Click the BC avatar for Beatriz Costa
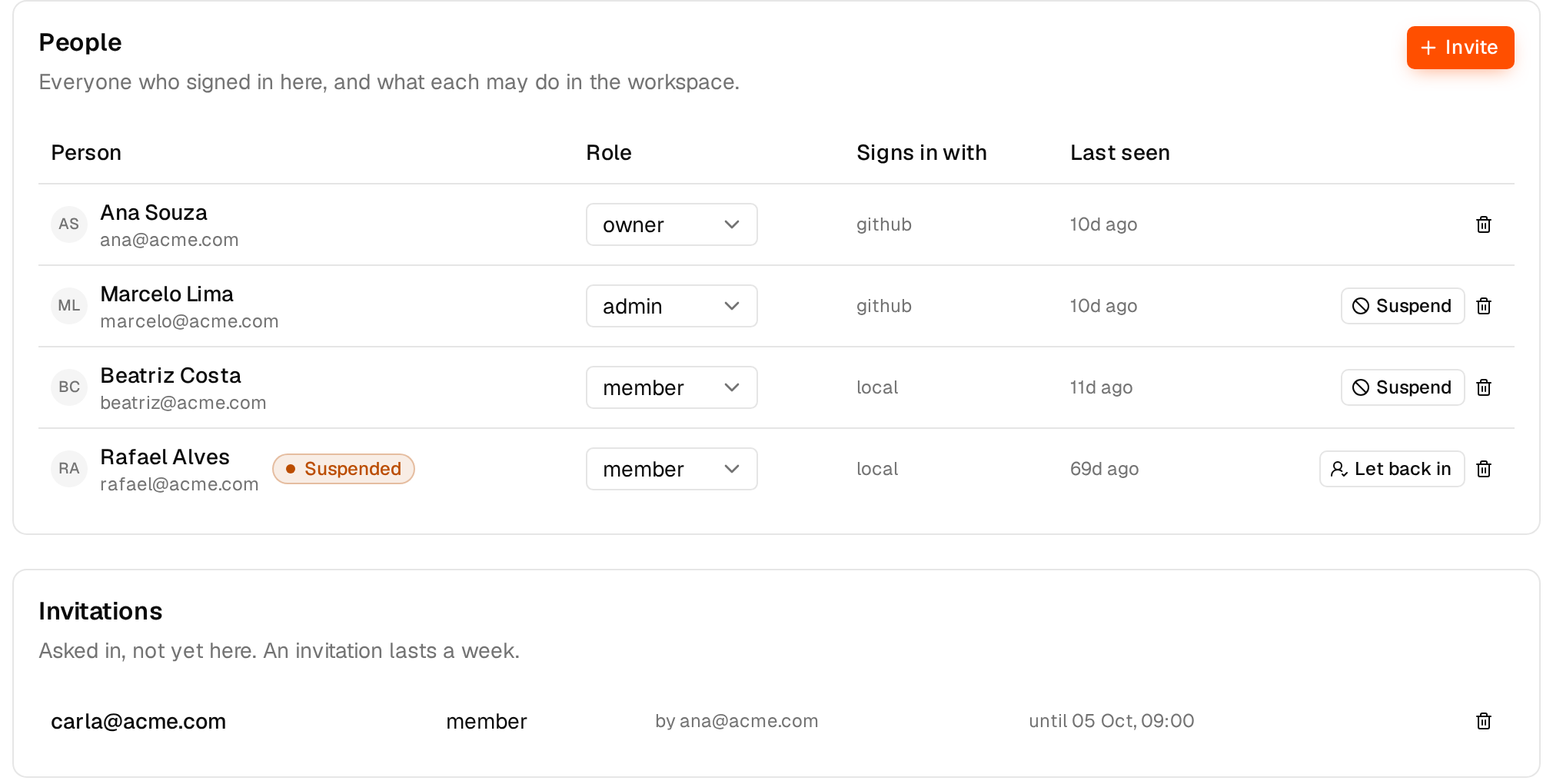 (69, 387)
